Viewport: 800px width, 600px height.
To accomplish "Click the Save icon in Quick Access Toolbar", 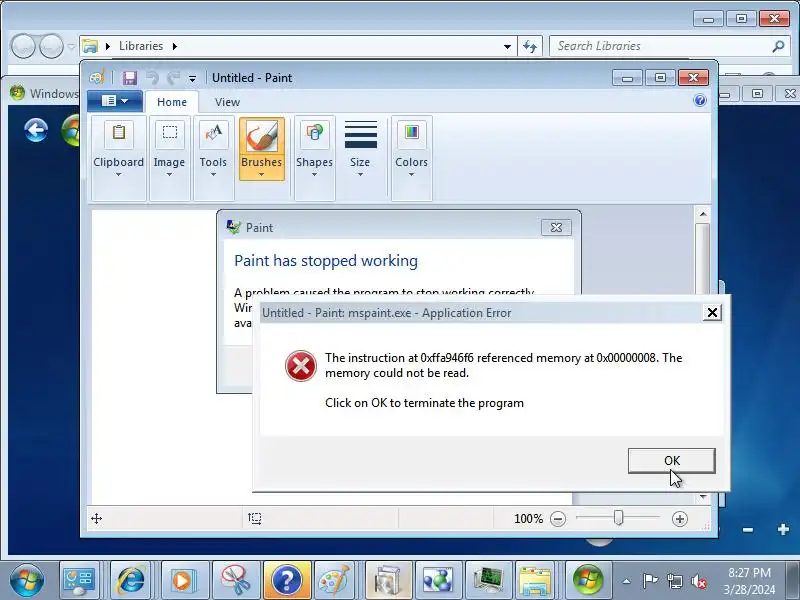I will pos(129,78).
